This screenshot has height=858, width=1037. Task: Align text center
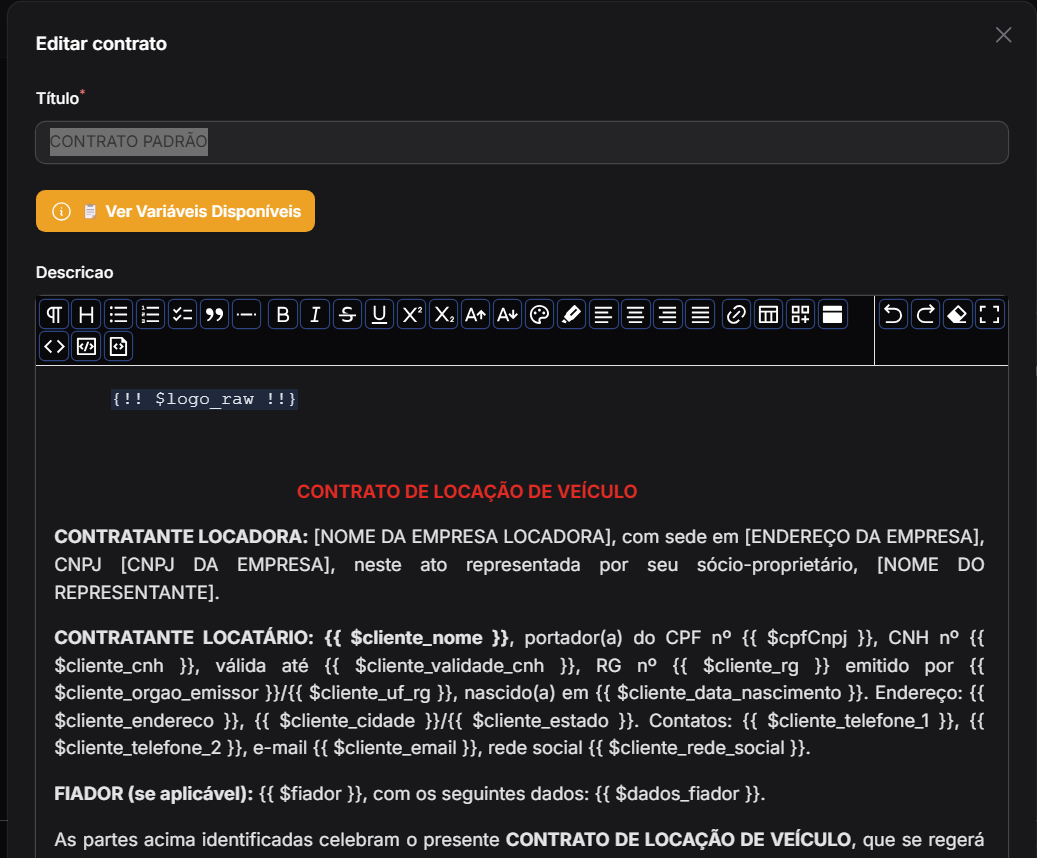pyautogui.click(x=636, y=314)
